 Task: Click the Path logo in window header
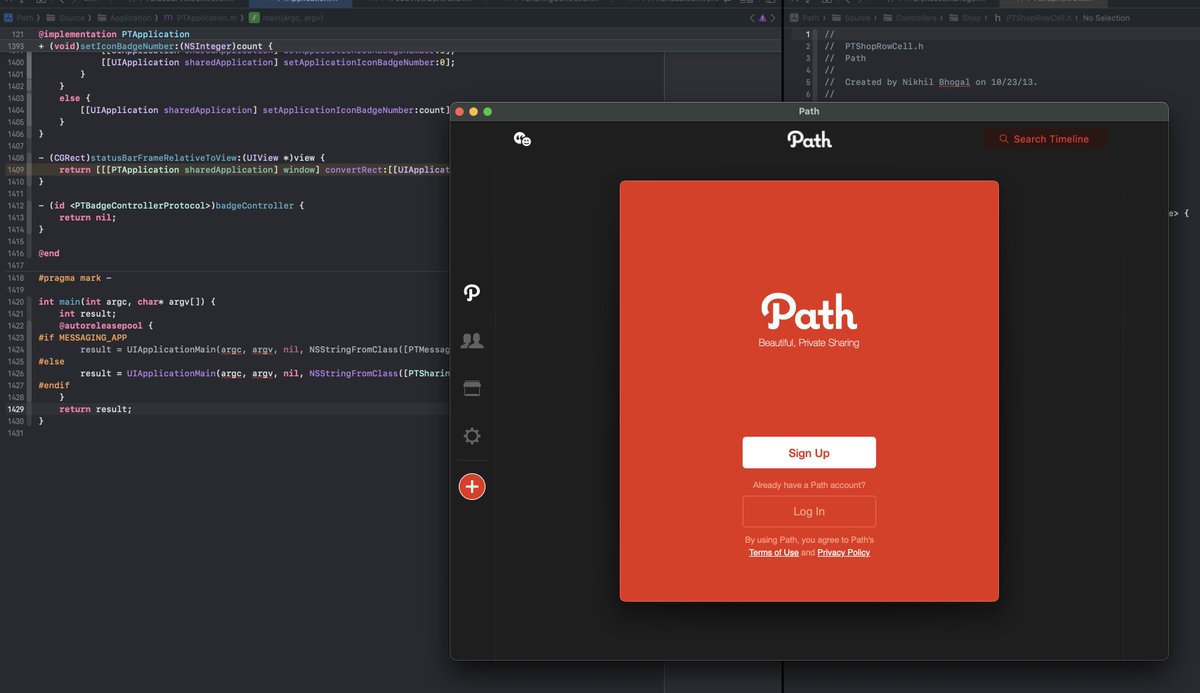(x=809, y=139)
